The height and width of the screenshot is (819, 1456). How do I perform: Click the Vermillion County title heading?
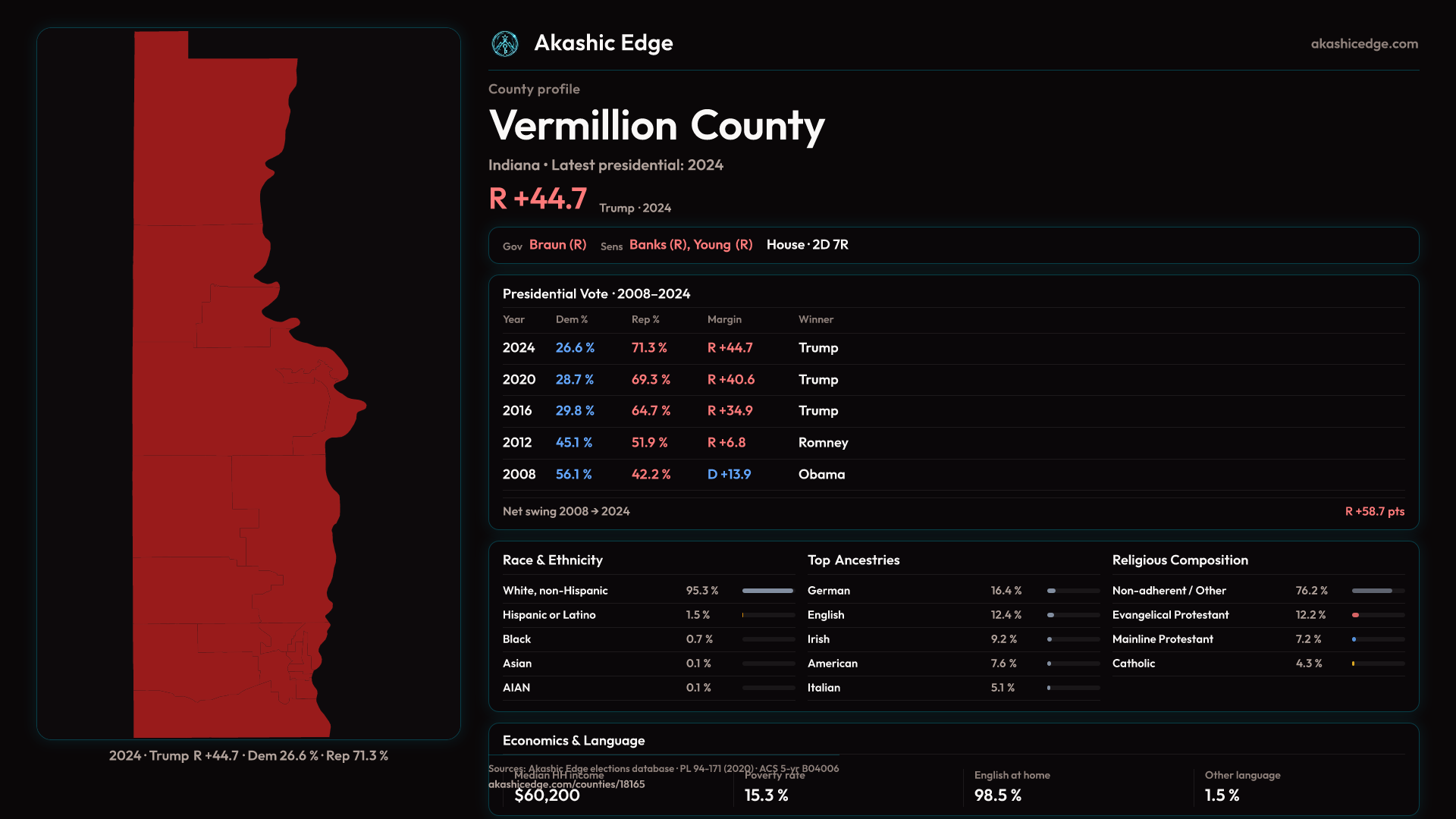click(656, 126)
